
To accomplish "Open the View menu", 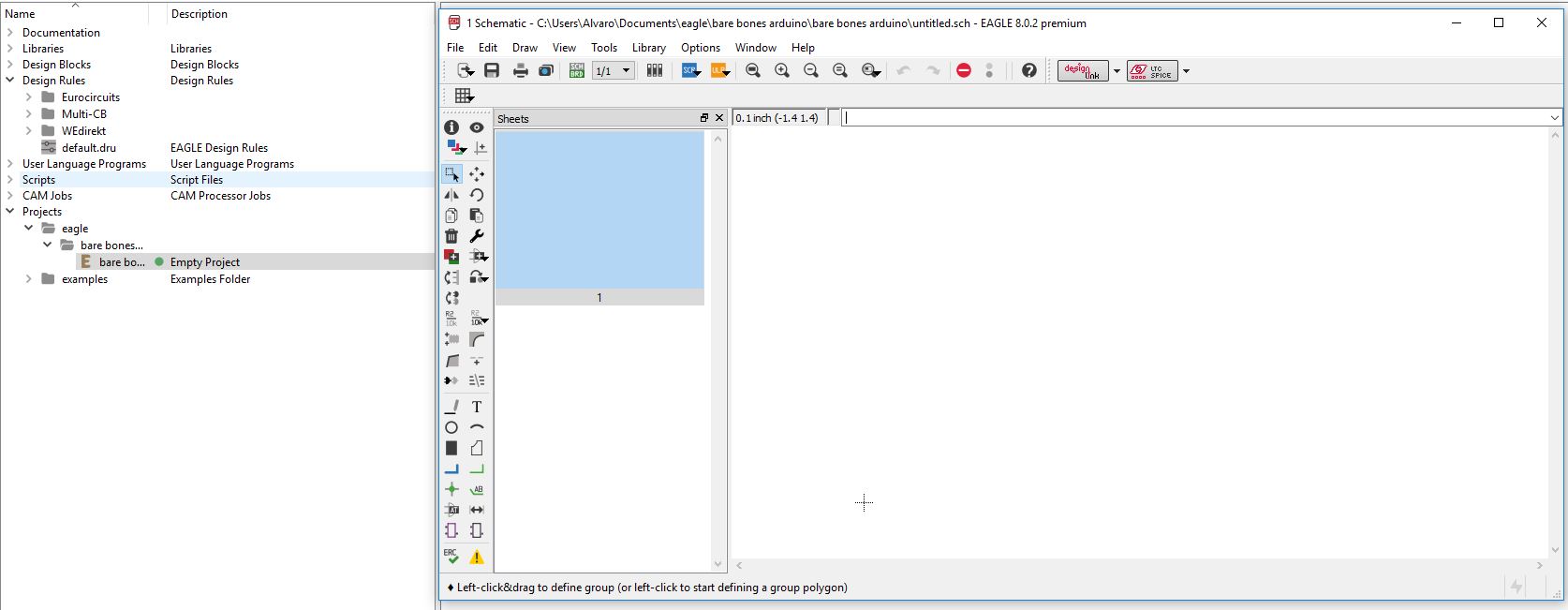I will pos(564,48).
